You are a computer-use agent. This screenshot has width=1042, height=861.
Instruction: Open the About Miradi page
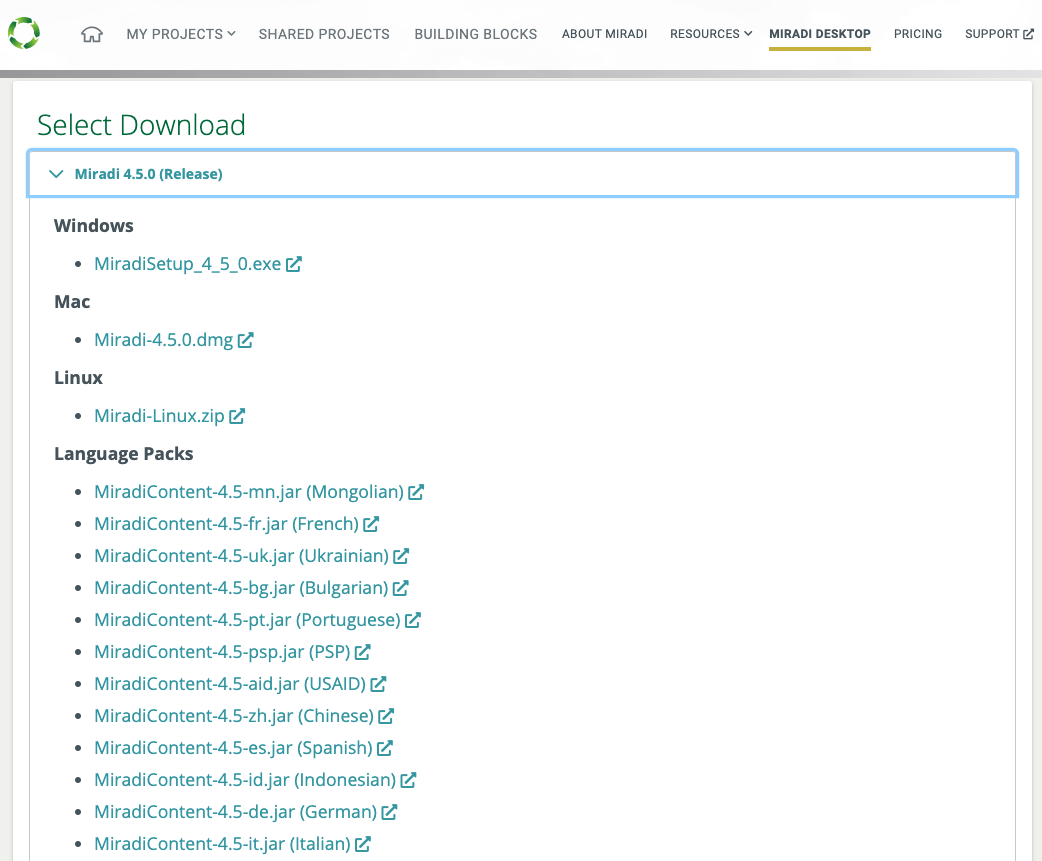(x=604, y=34)
